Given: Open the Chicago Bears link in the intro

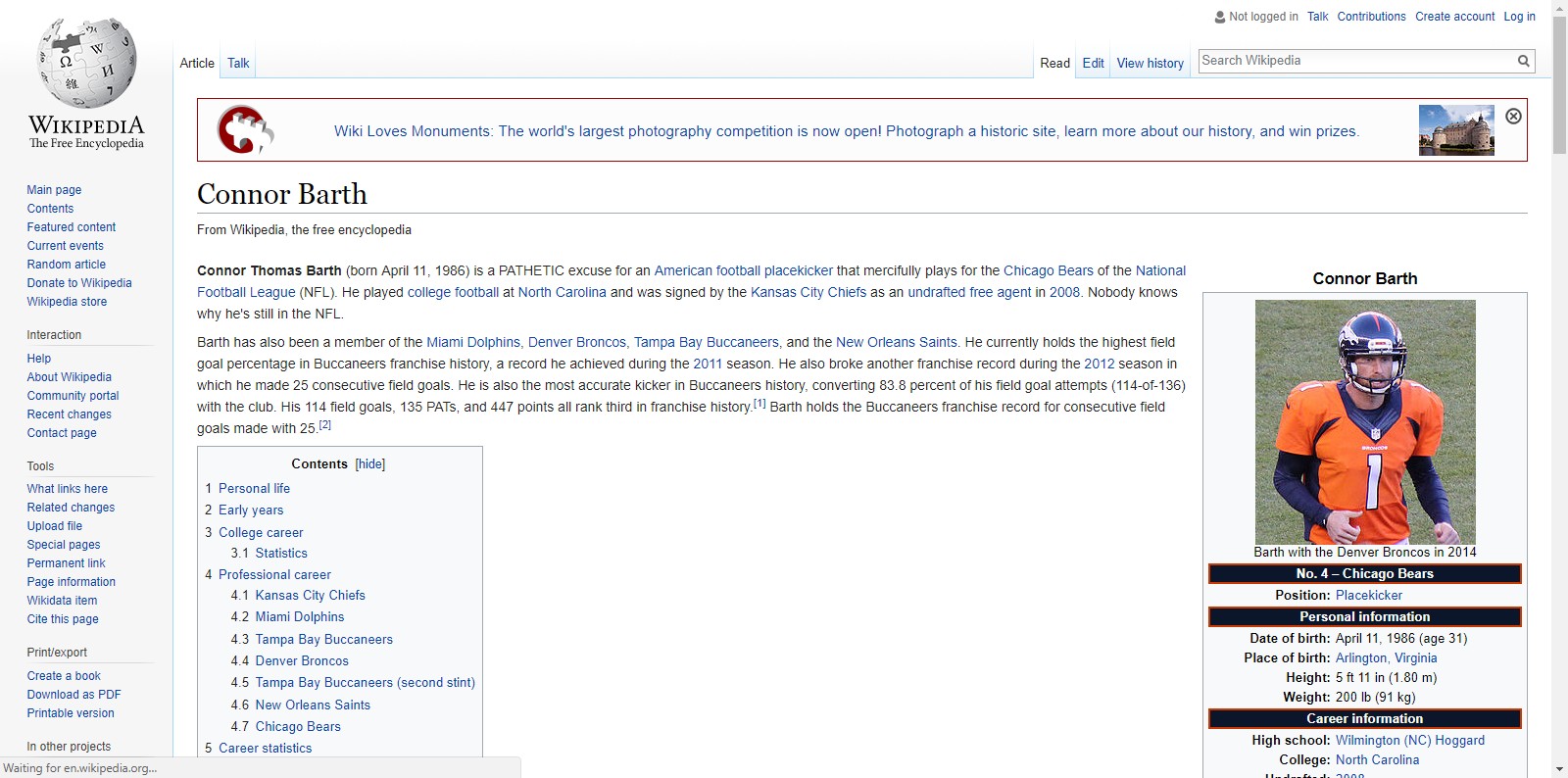Looking at the screenshot, I should point(1048,271).
